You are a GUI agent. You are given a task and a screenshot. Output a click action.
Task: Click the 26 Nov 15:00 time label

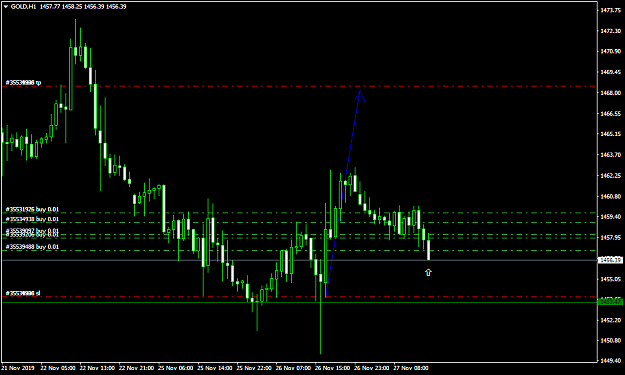pos(332,368)
